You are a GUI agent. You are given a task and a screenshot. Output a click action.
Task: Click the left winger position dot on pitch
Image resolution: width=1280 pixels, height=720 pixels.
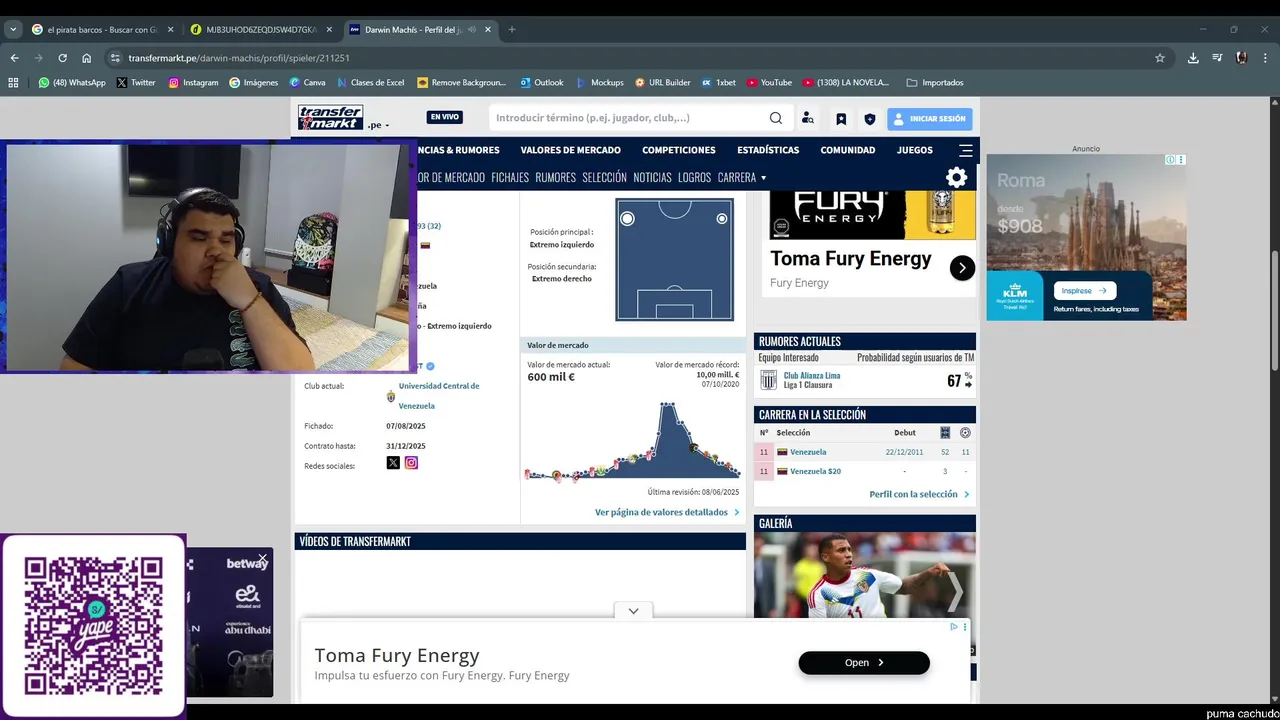click(627, 218)
